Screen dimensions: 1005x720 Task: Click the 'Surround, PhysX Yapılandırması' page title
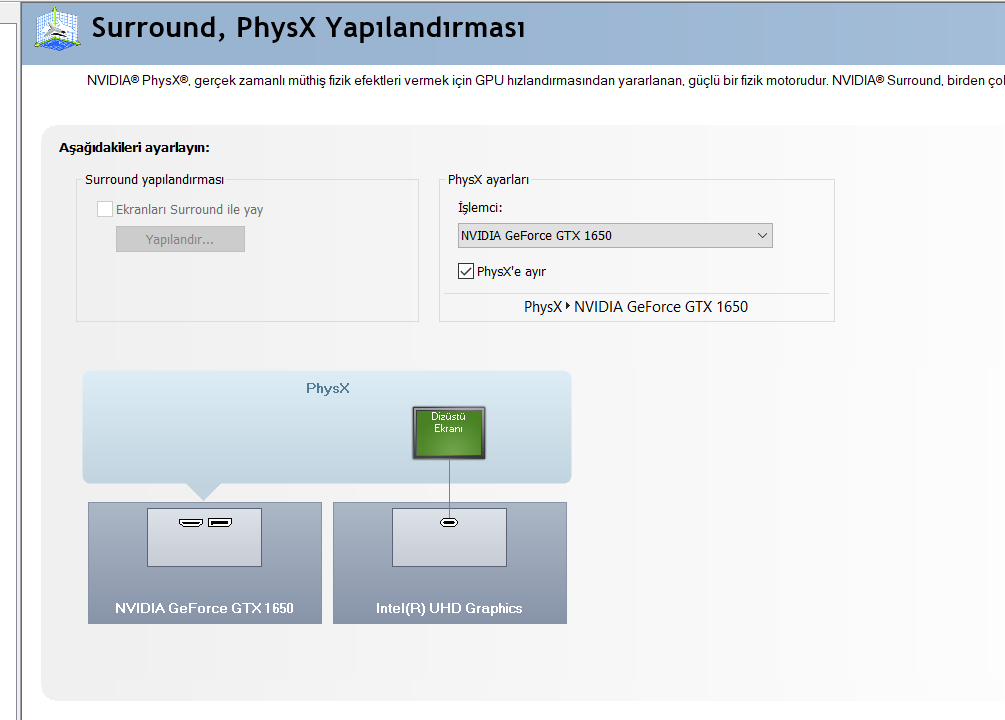tap(308, 28)
